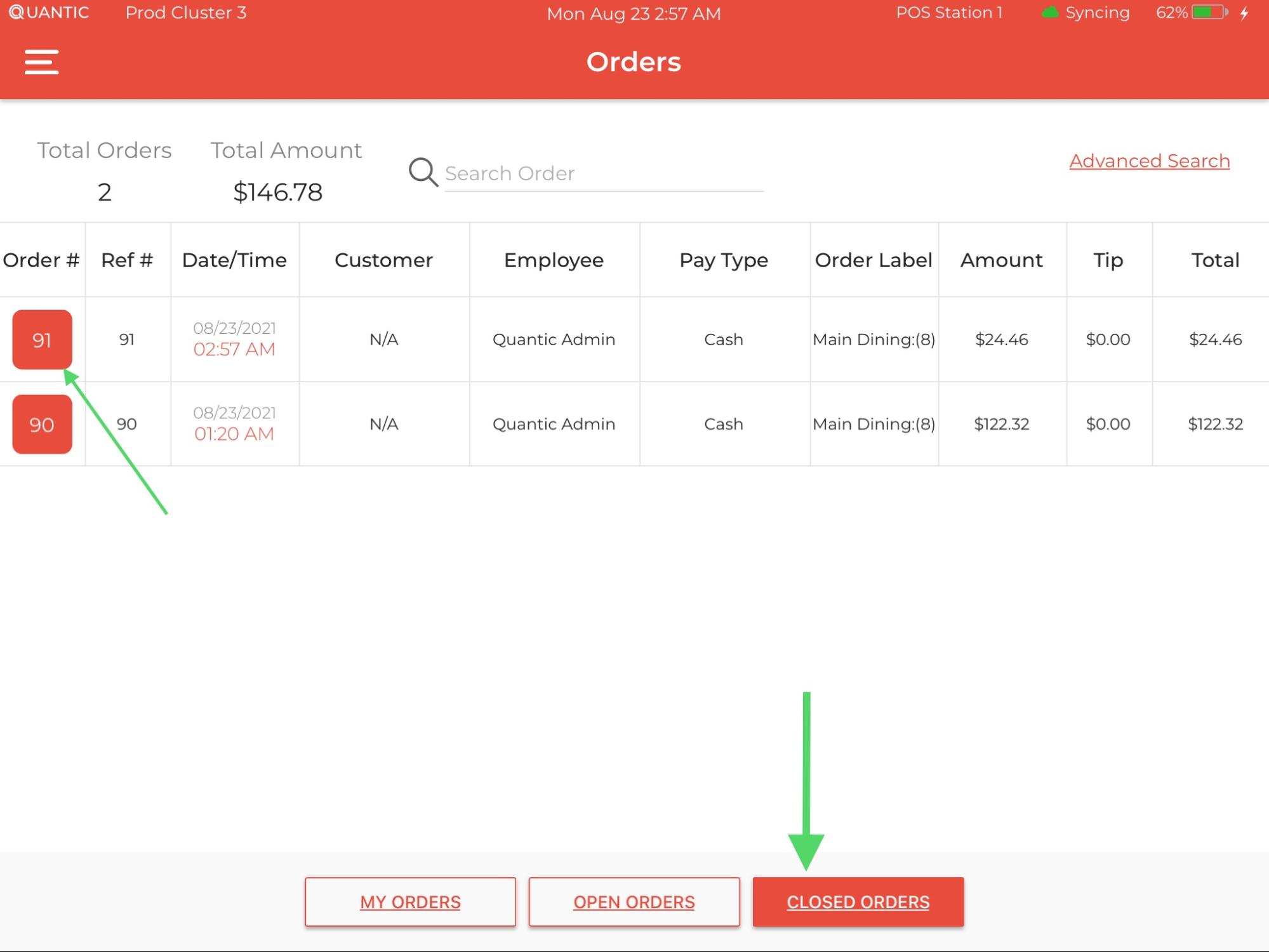Click POS Station 1 label

pos(949,12)
